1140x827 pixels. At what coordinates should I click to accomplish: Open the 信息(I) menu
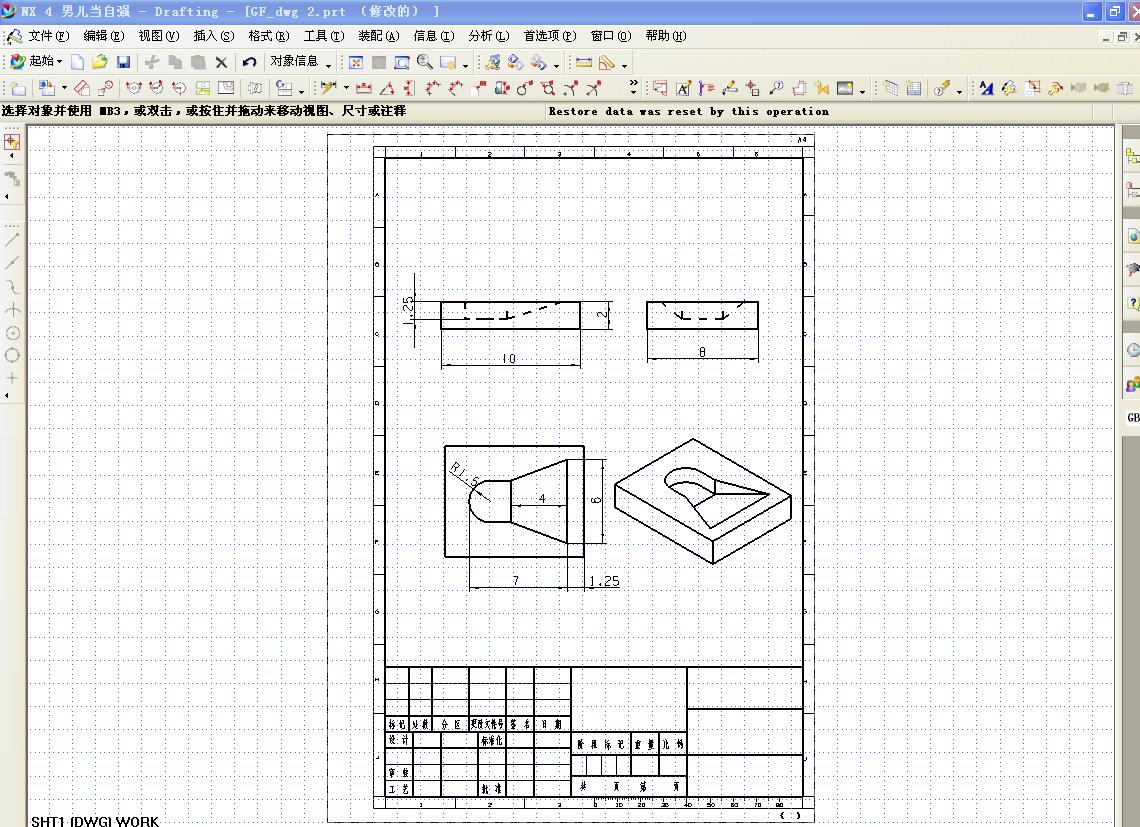coord(433,36)
